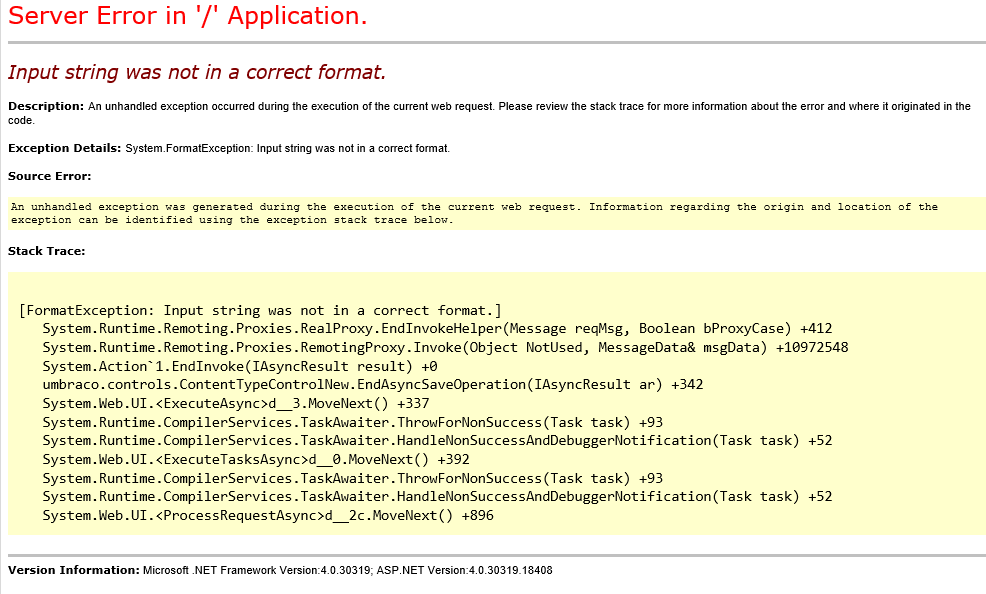The image size is (986, 594).
Task: Click the italic 'Input string was not in a correct format' subtitle
Action: (196, 72)
